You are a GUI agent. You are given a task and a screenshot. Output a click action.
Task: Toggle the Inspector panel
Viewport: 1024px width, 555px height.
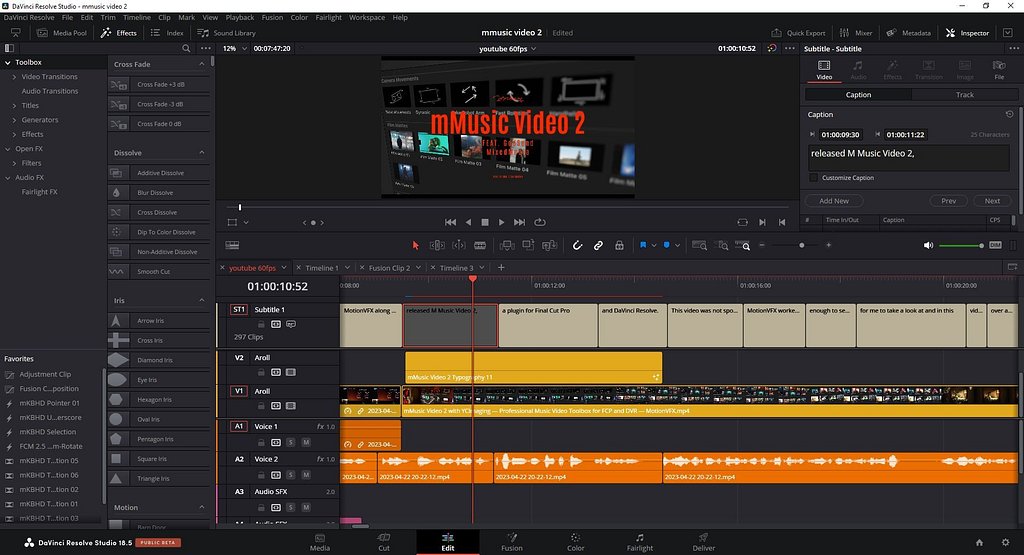967,33
